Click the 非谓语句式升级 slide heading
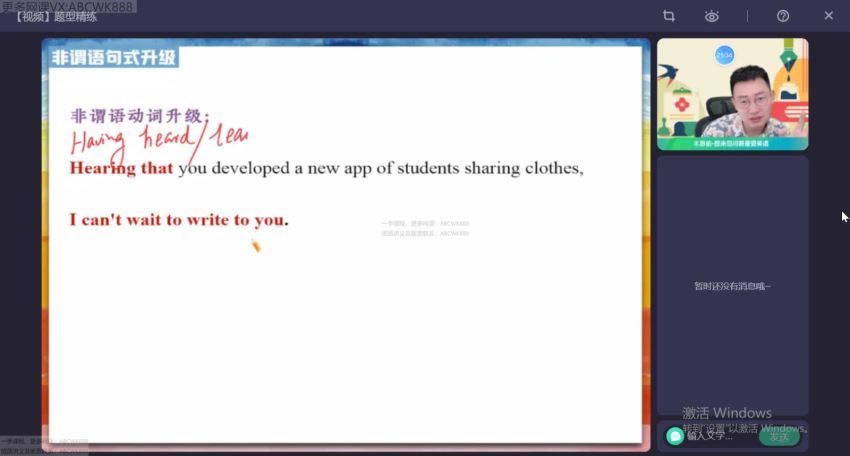 [x=114, y=58]
